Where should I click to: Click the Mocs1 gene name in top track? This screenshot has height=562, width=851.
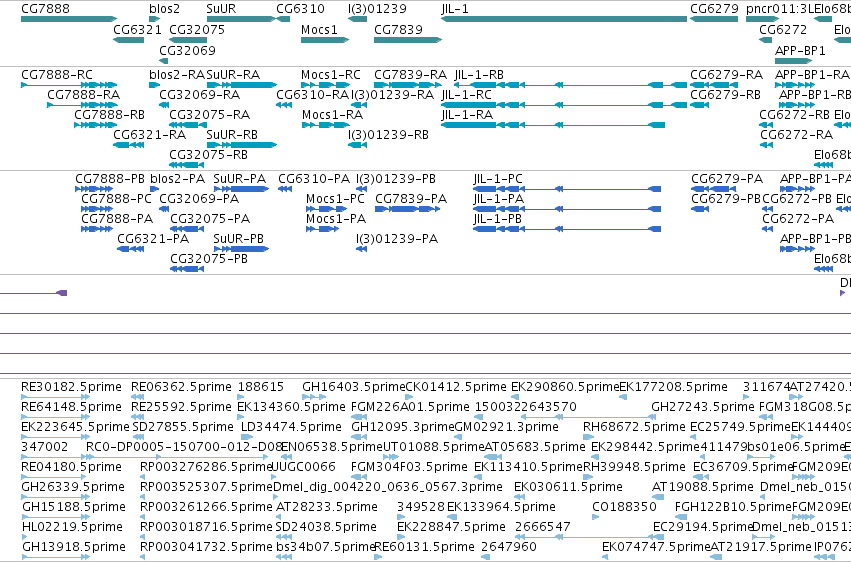[319, 29]
